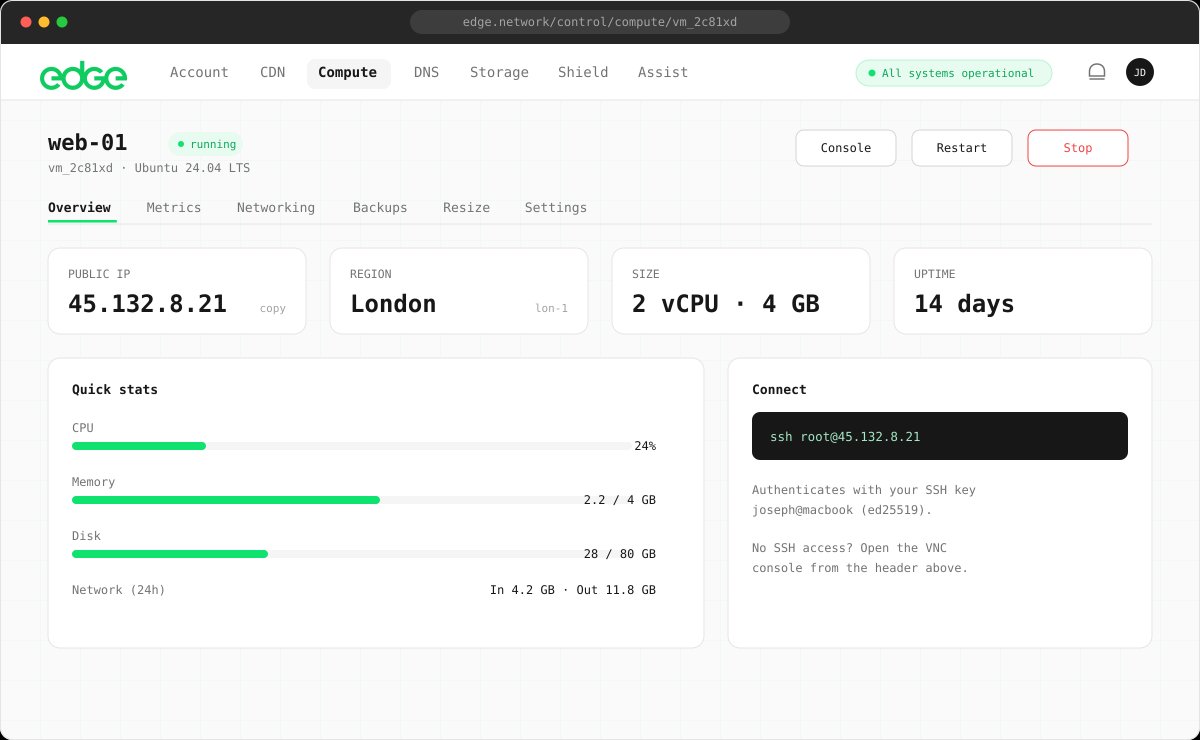Click the green macOS maximize window button
The image size is (1200, 740).
[x=62, y=22]
